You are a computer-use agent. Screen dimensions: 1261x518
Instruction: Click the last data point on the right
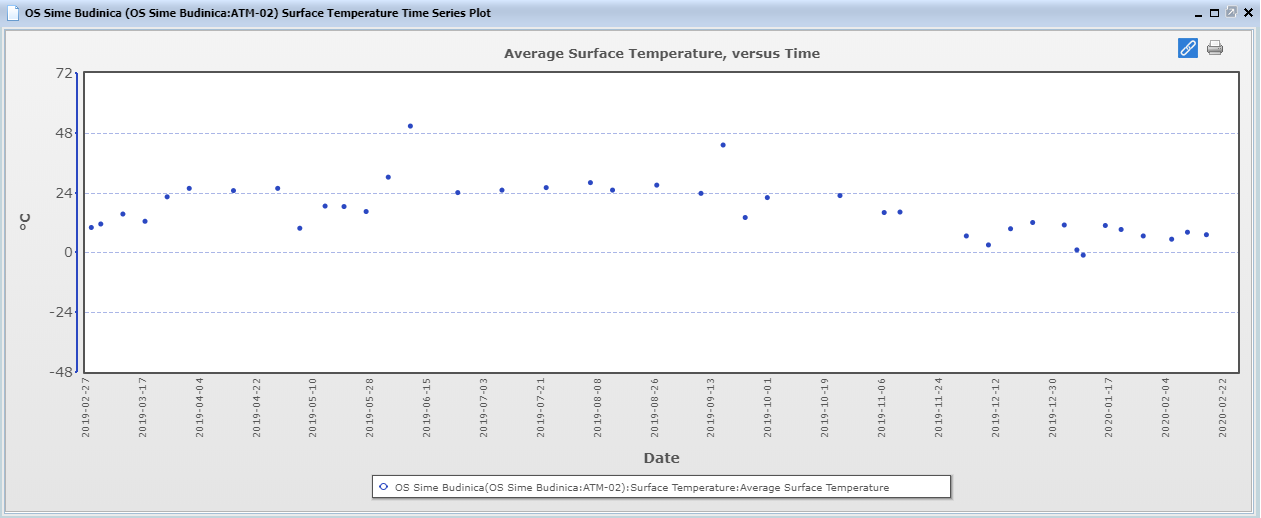pyautogui.click(x=1206, y=235)
